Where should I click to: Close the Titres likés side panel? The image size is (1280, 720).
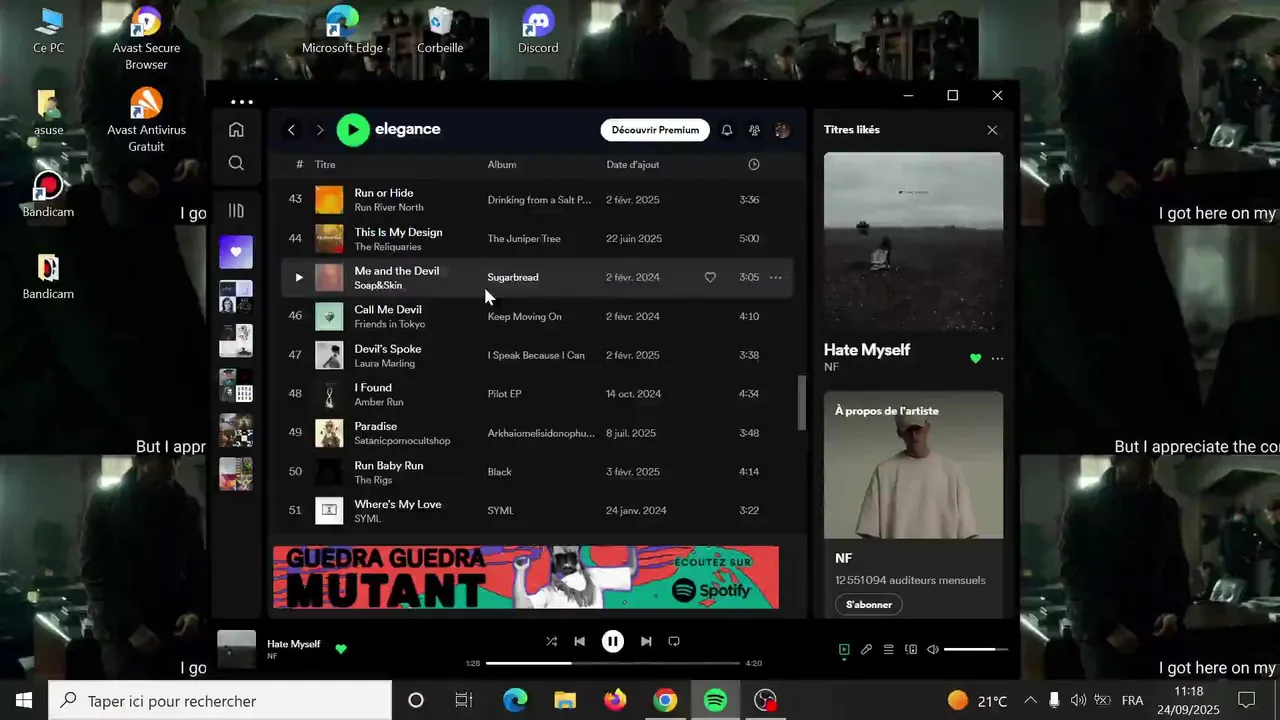pos(992,130)
